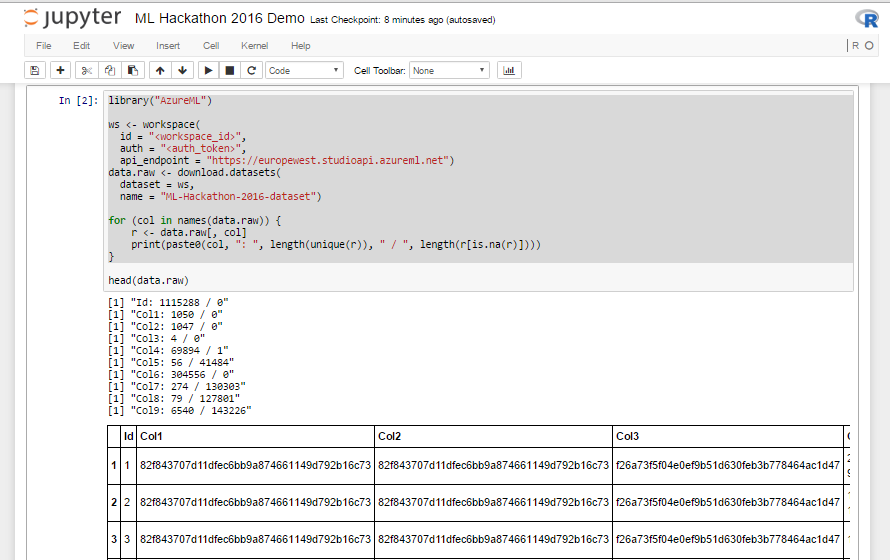Run the selected cell
The height and width of the screenshot is (560, 890).
[208, 70]
